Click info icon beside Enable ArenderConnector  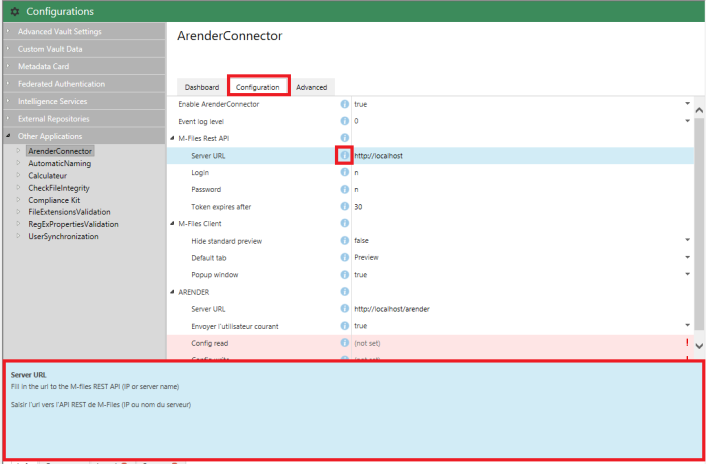point(345,104)
